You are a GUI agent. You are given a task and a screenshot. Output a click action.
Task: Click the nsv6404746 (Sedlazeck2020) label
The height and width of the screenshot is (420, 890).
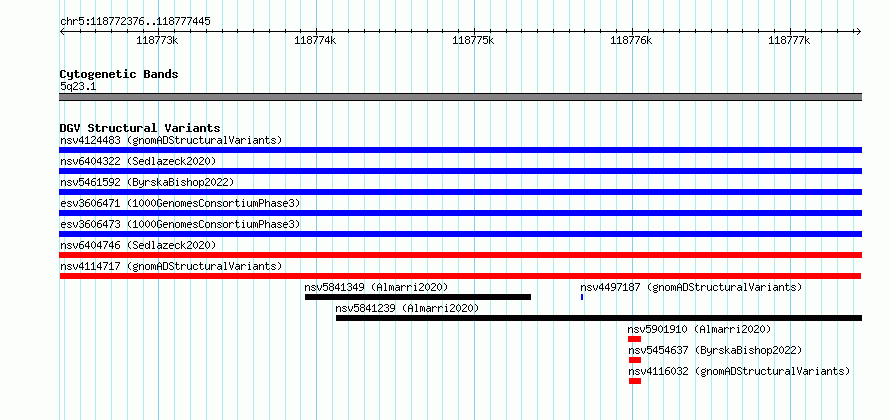click(138, 245)
